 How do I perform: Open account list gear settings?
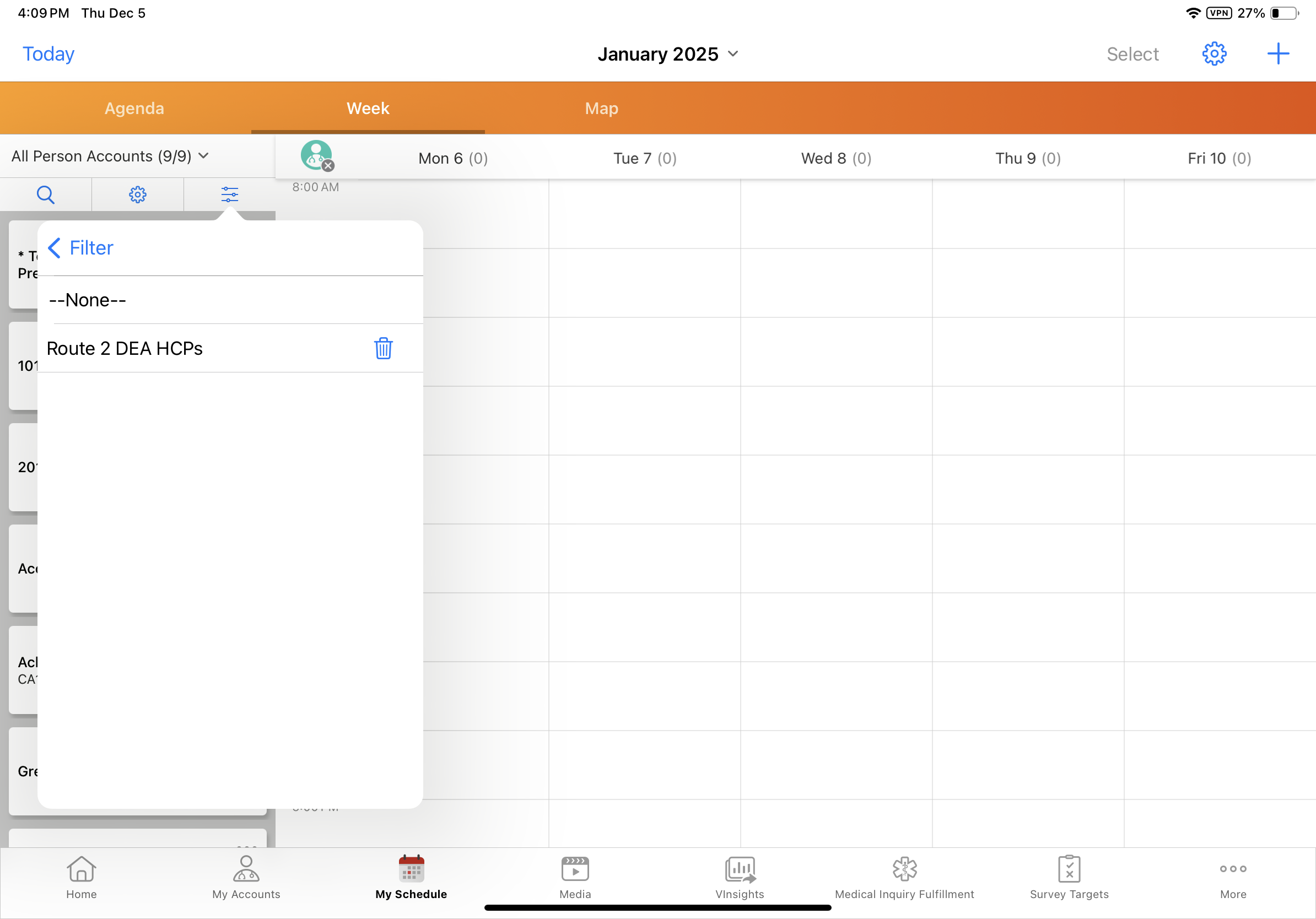pyautogui.click(x=138, y=195)
